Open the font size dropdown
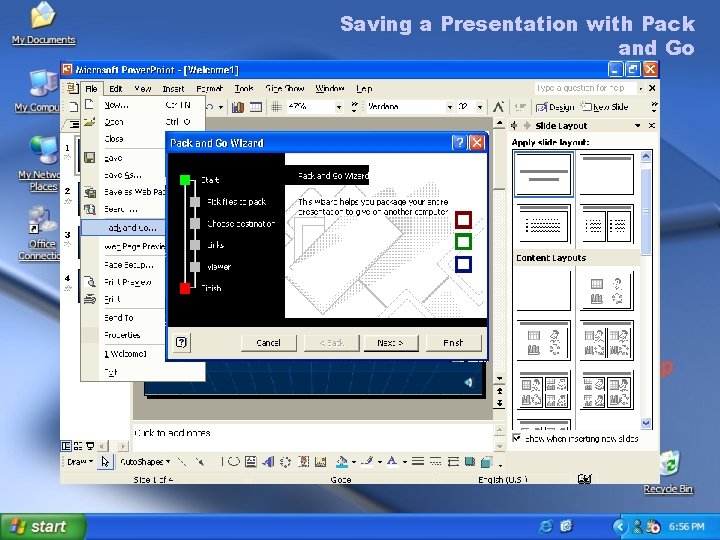720x540 pixels. (480, 107)
